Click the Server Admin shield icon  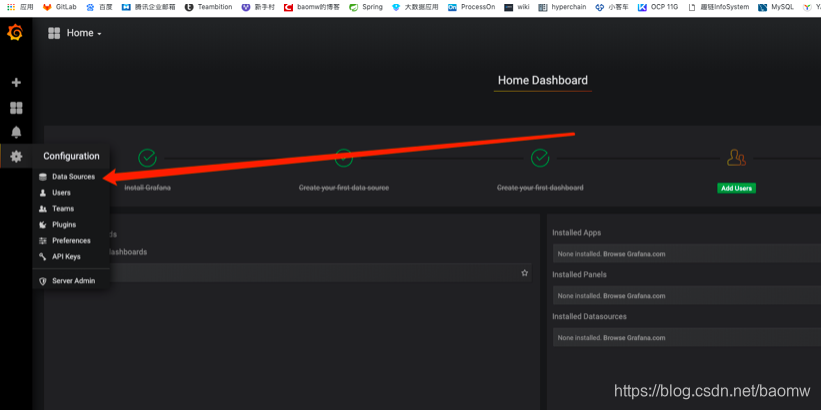tap(43, 281)
